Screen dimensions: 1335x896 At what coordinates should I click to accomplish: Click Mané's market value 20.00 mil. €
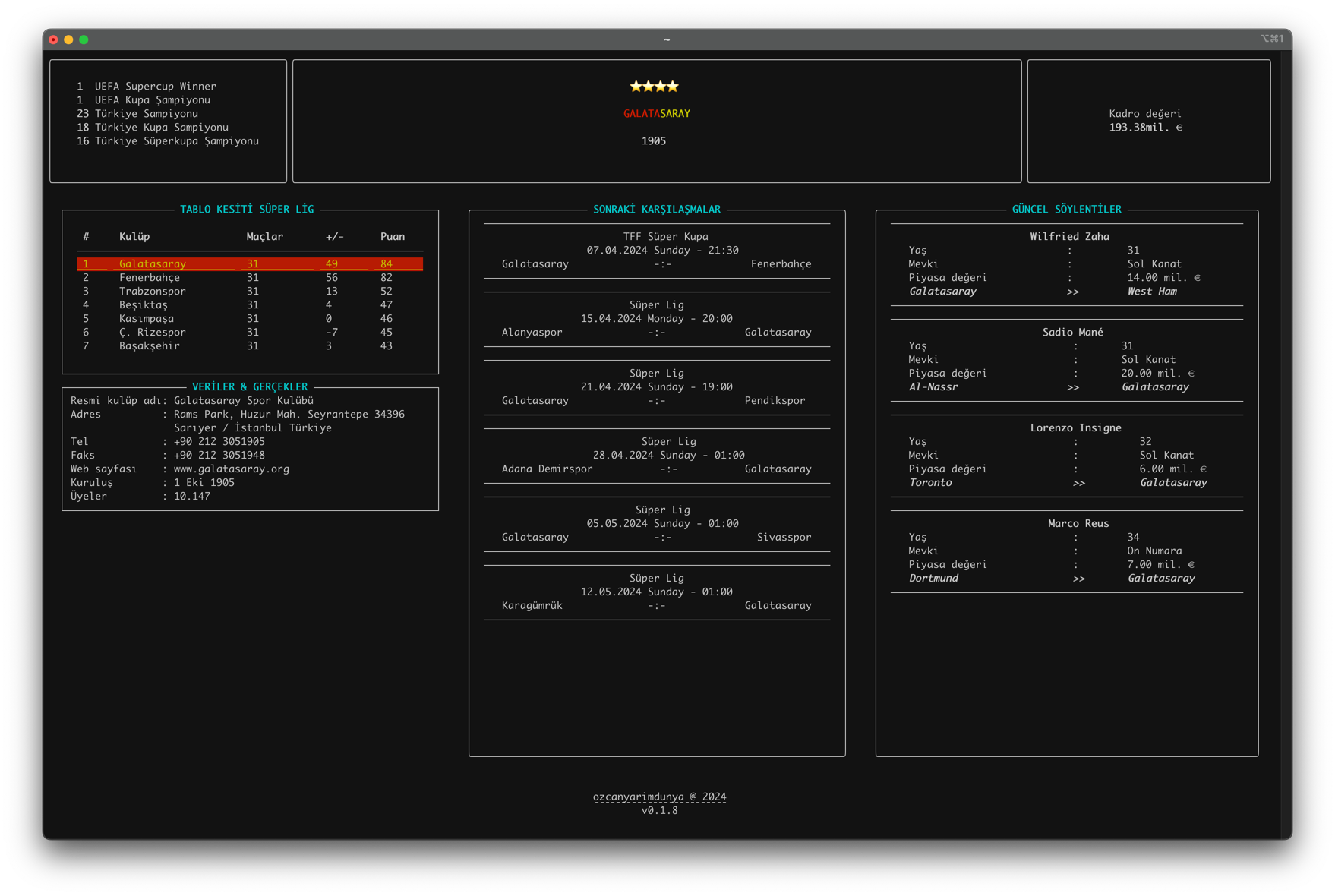click(x=1158, y=373)
